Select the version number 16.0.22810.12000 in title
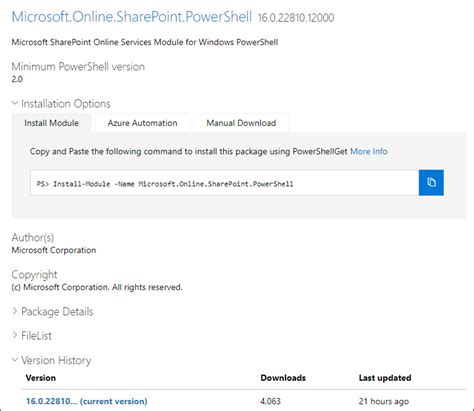Image resolution: width=474 pixels, height=411 pixels. tap(296, 18)
